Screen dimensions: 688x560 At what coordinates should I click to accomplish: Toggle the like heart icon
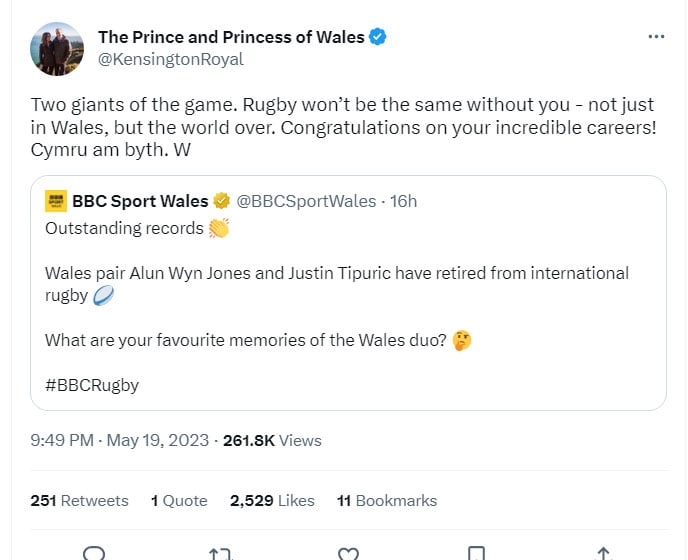coord(348,553)
